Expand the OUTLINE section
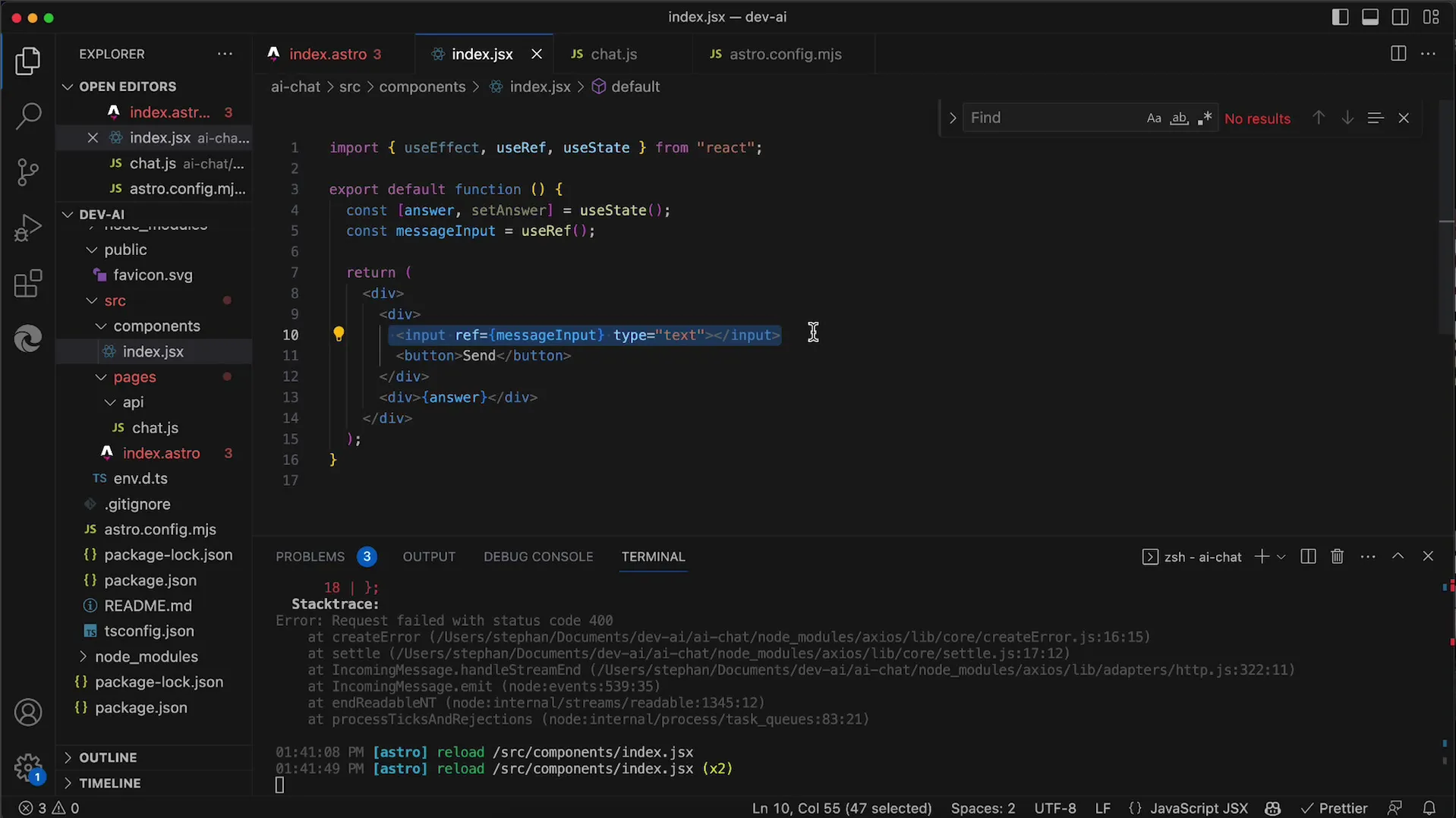Viewport: 1456px width, 818px height. pyautogui.click(x=108, y=757)
